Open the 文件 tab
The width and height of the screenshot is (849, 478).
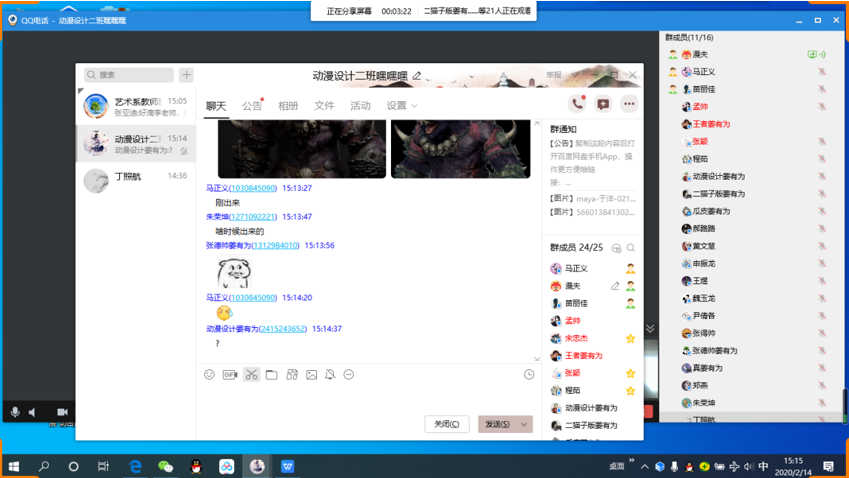[x=324, y=106]
